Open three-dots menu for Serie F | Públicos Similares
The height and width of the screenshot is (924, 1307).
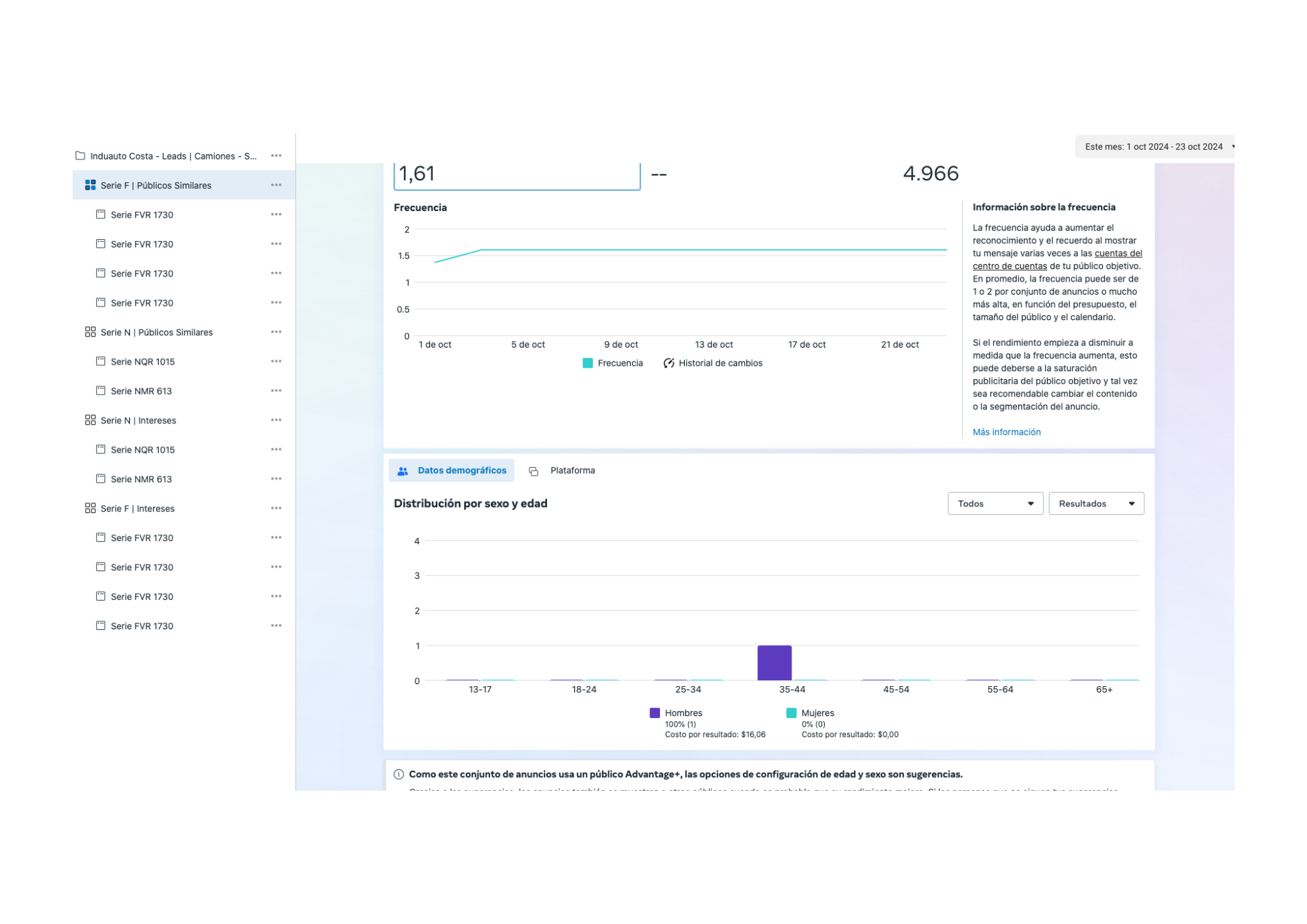click(276, 185)
